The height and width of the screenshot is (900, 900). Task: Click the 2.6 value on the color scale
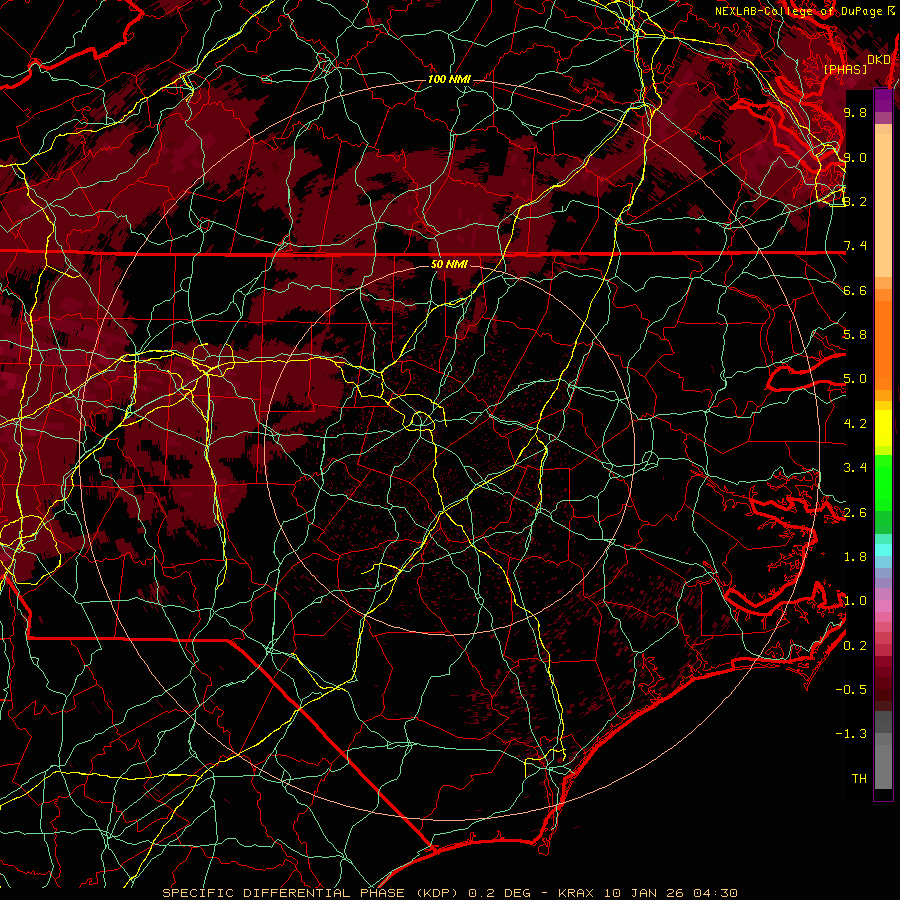855,513
